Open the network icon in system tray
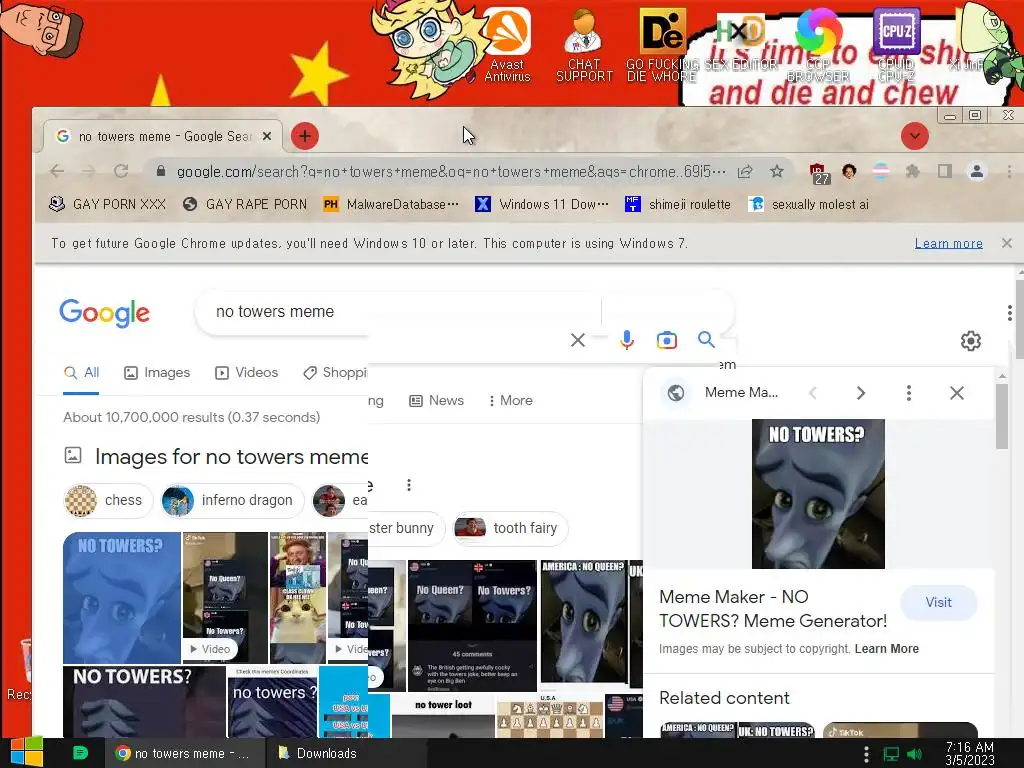The height and width of the screenshot is (768, 1024). point(891,754)
